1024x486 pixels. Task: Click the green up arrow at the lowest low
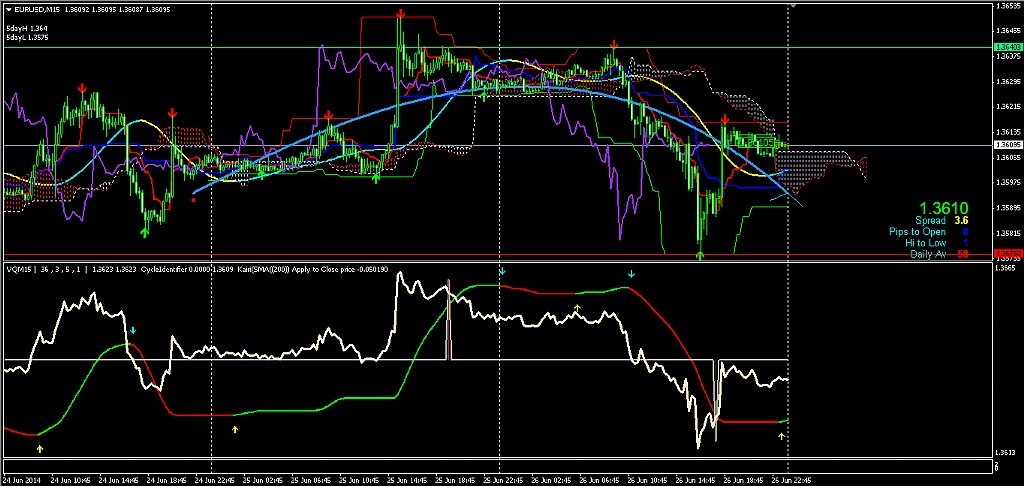tap(701, 255)
